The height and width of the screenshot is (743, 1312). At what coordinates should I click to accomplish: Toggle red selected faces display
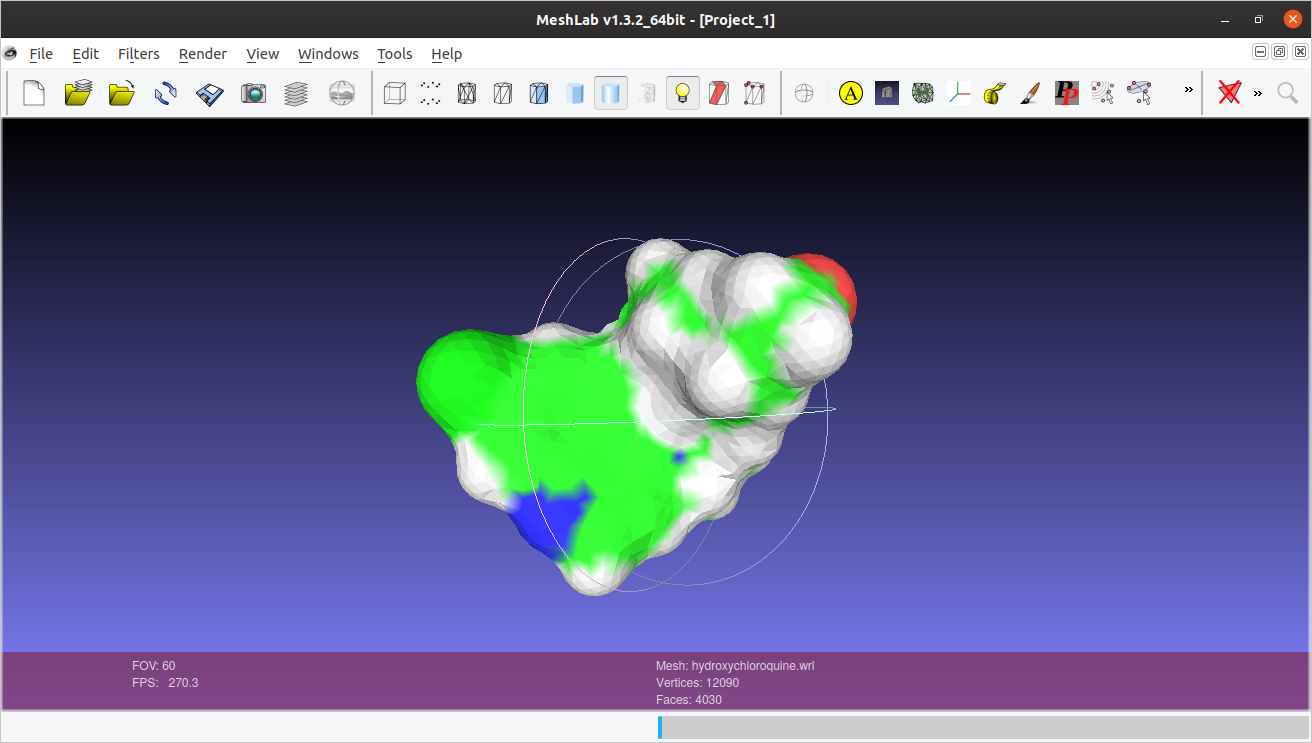point(719,93)
